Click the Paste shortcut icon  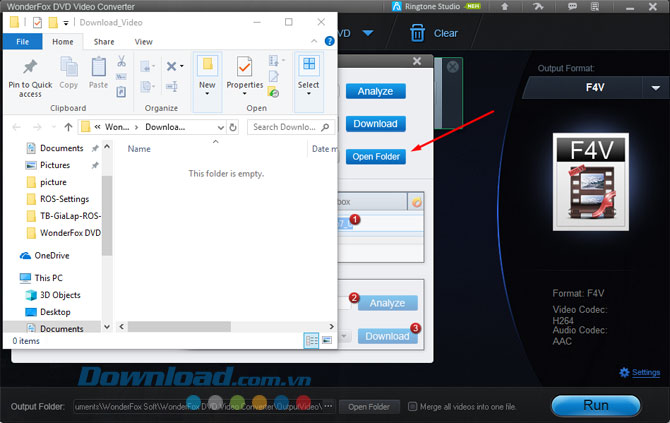click(x=121, y=92)
